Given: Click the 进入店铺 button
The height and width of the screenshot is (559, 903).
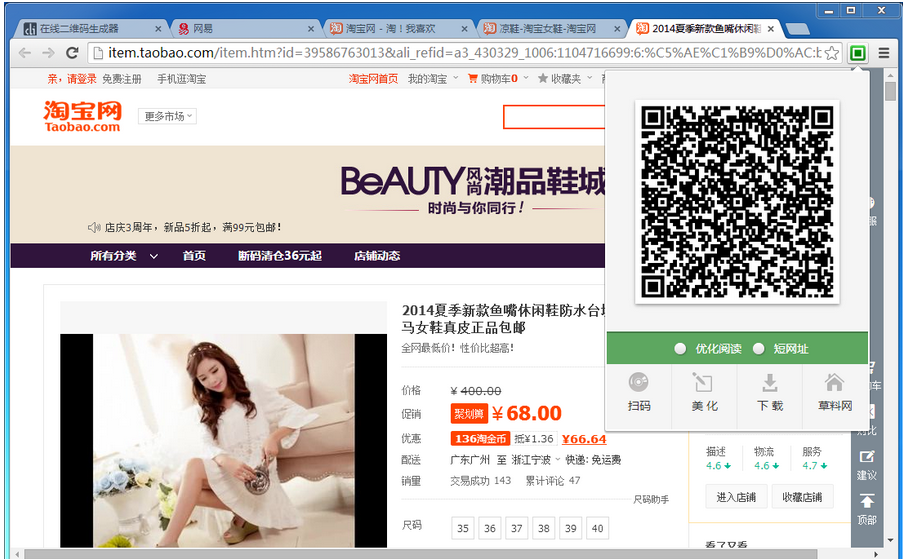Looking at the screenshot, I should (735, 497).
